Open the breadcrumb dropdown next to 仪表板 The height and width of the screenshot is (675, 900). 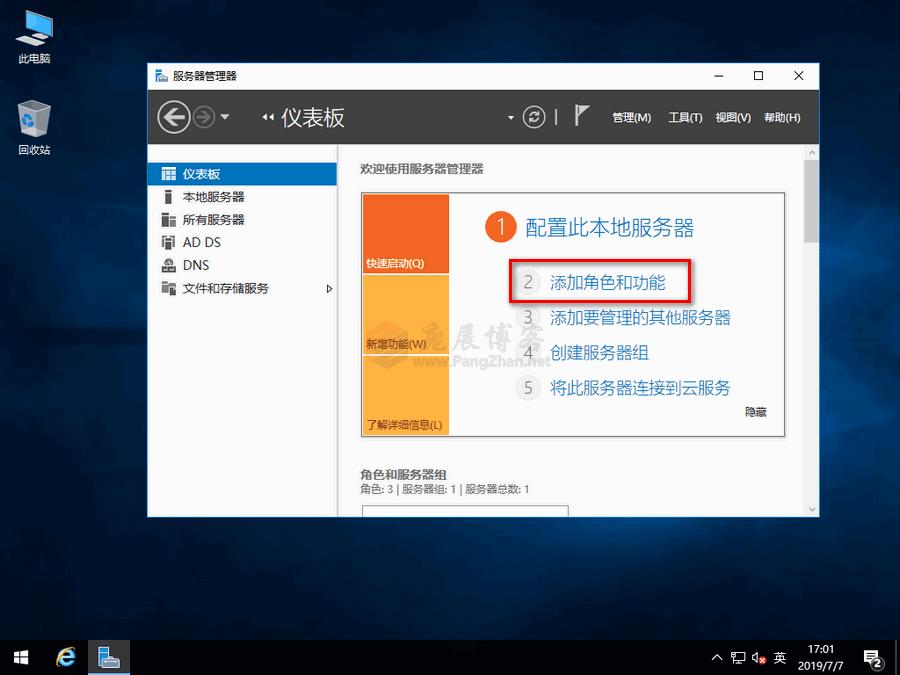510,117
